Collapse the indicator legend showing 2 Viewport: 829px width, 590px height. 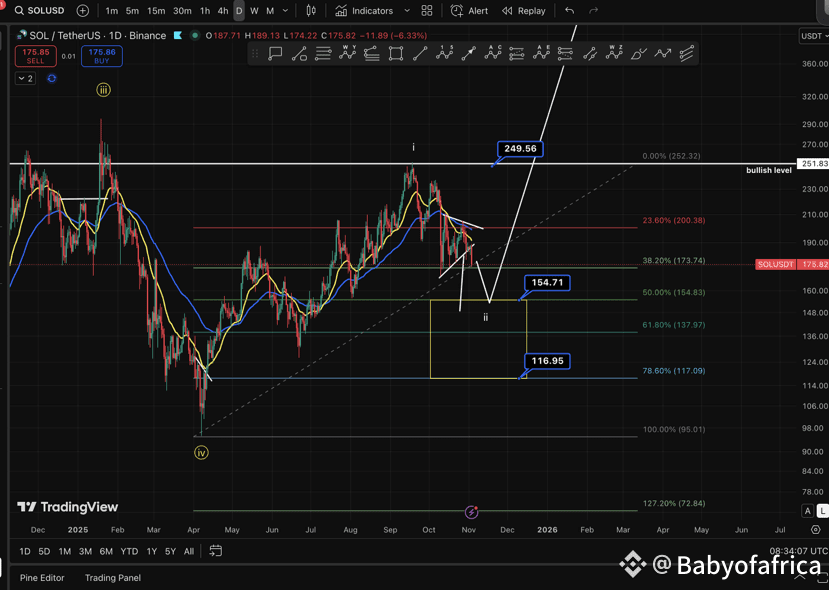(25, 78)
